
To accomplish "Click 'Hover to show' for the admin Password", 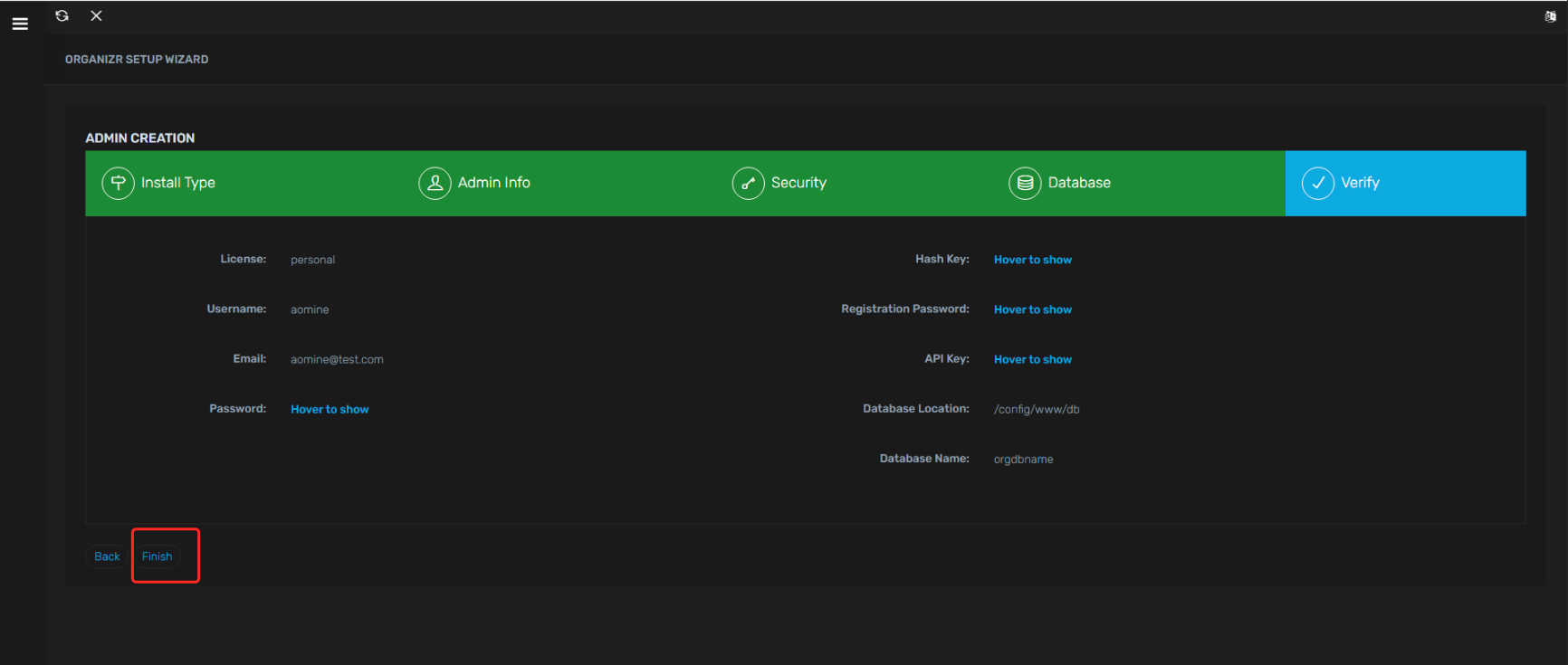I will click(x=330, y=409).
